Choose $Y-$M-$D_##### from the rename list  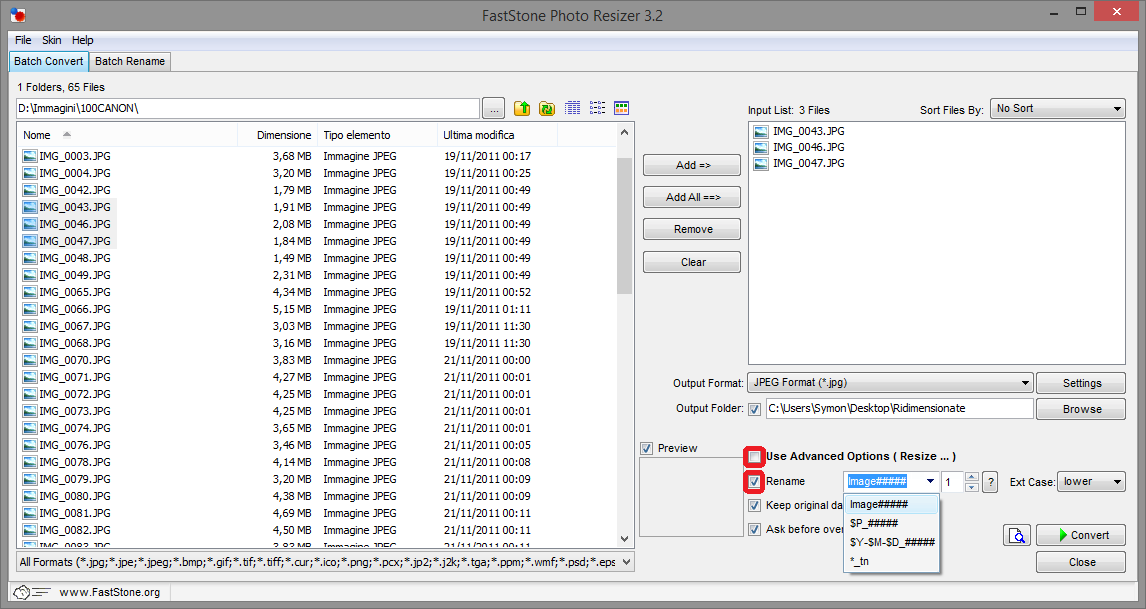pos(892,542)
